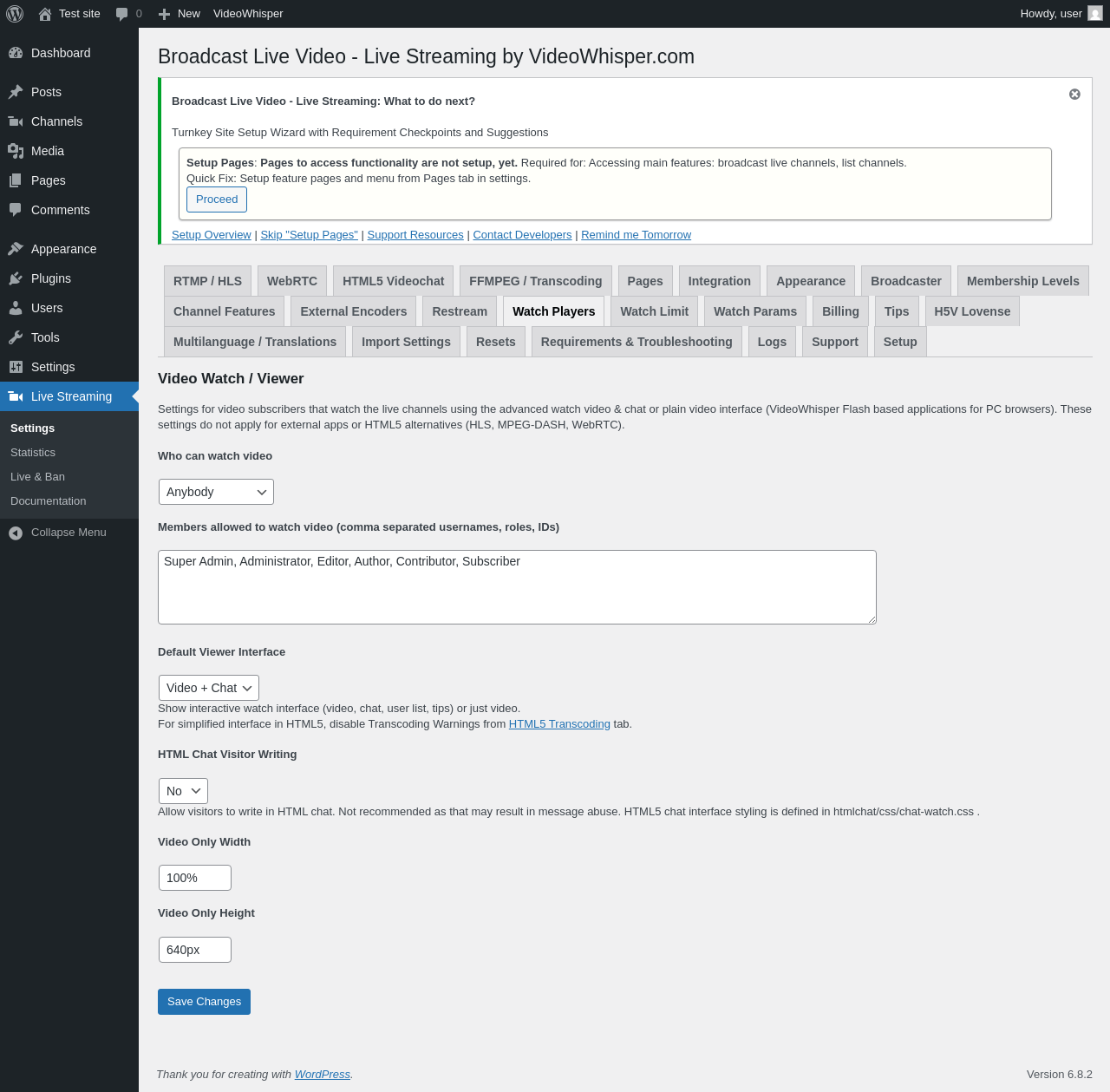Select the Broadcaster tab

point(906,281)
